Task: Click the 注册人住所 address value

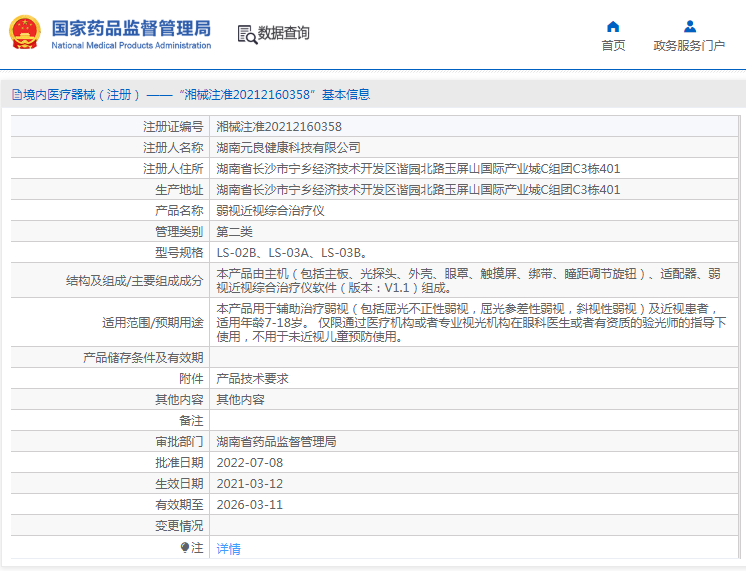Action: pos(418,168)
